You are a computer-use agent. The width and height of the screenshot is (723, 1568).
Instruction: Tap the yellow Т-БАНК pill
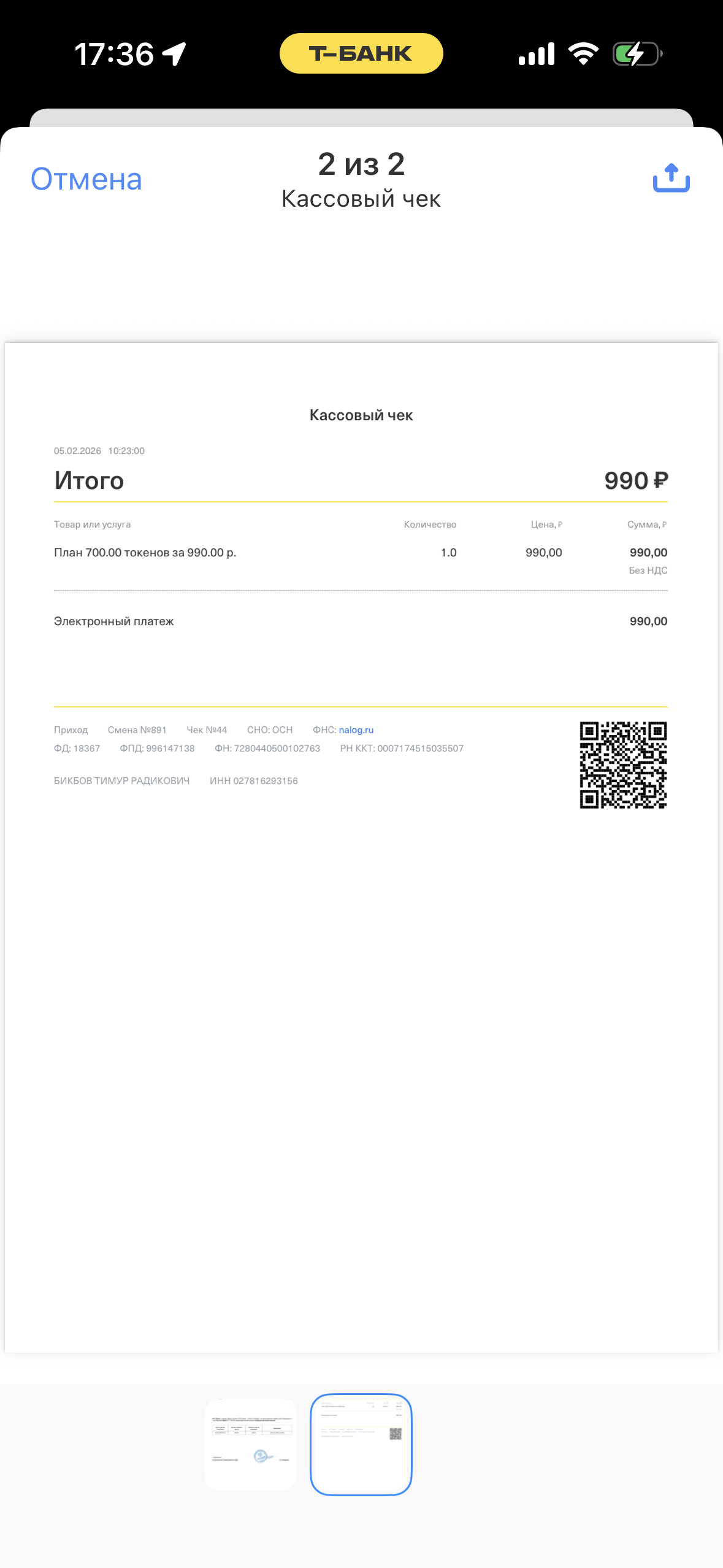point(361,53)
